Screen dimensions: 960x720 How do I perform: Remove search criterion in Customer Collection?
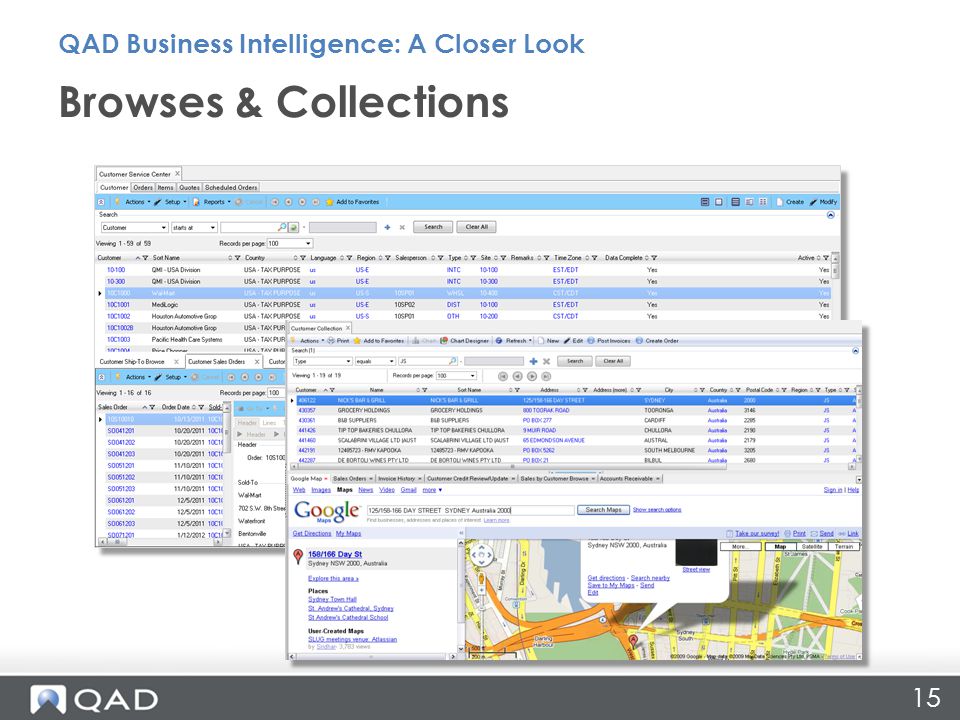point(547,362)
